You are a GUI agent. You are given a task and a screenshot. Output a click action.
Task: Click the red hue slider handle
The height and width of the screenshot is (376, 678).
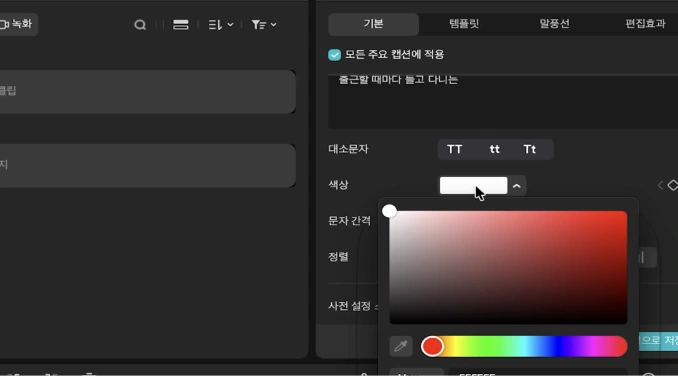432,346
